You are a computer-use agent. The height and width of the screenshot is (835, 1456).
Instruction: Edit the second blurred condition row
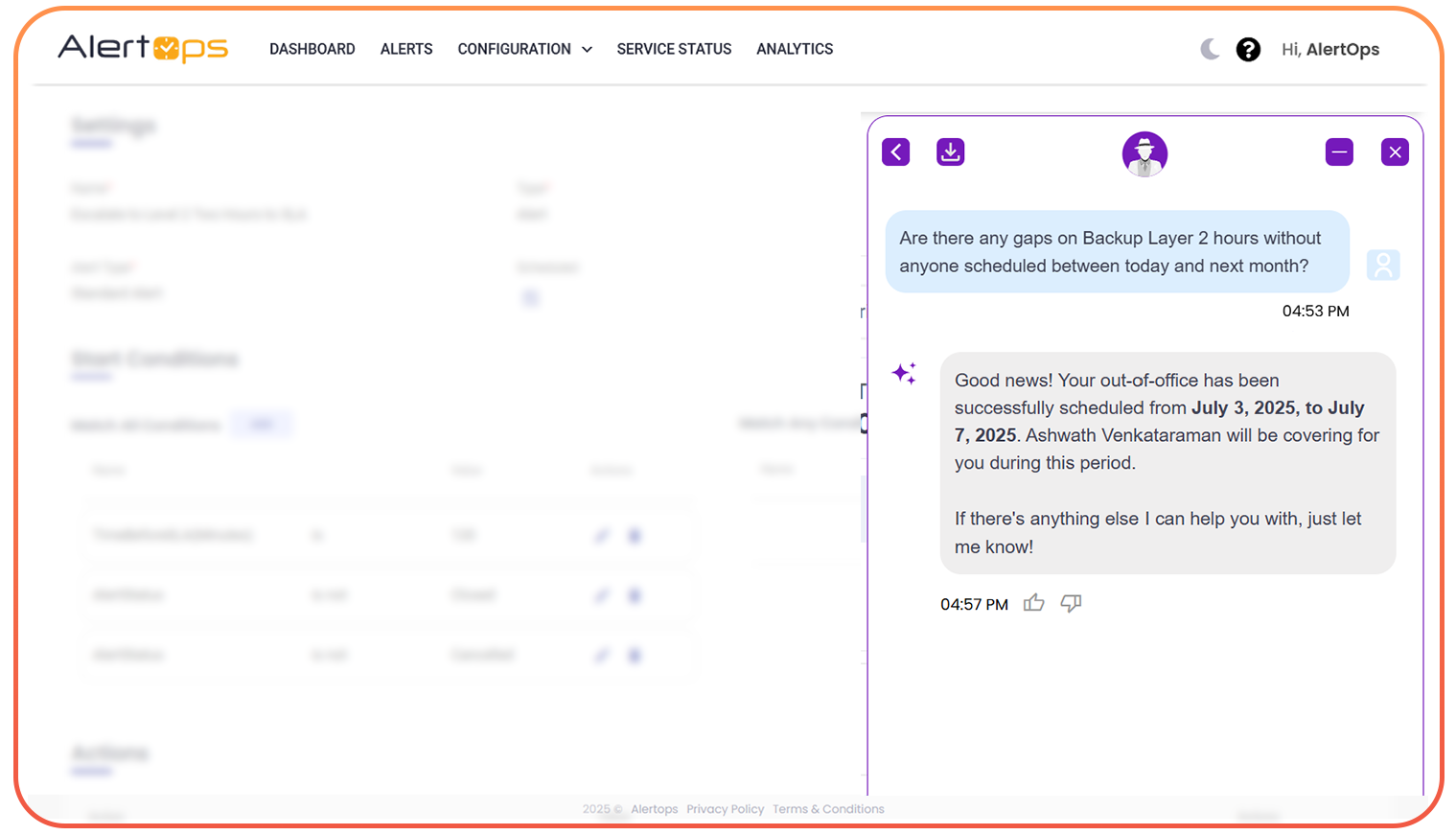[x=602, y=595]
